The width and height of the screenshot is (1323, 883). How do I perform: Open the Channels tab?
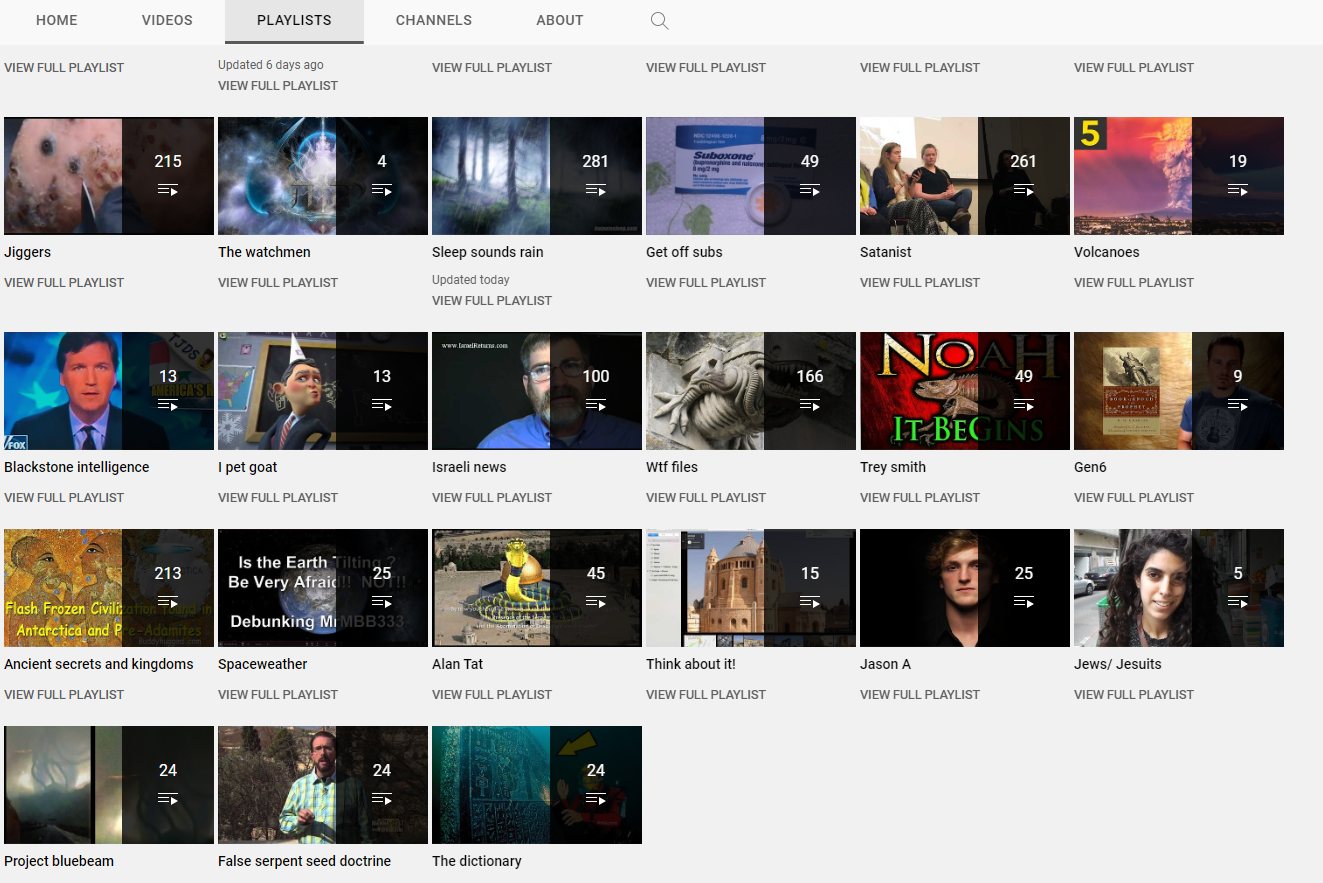coord(433,20)
